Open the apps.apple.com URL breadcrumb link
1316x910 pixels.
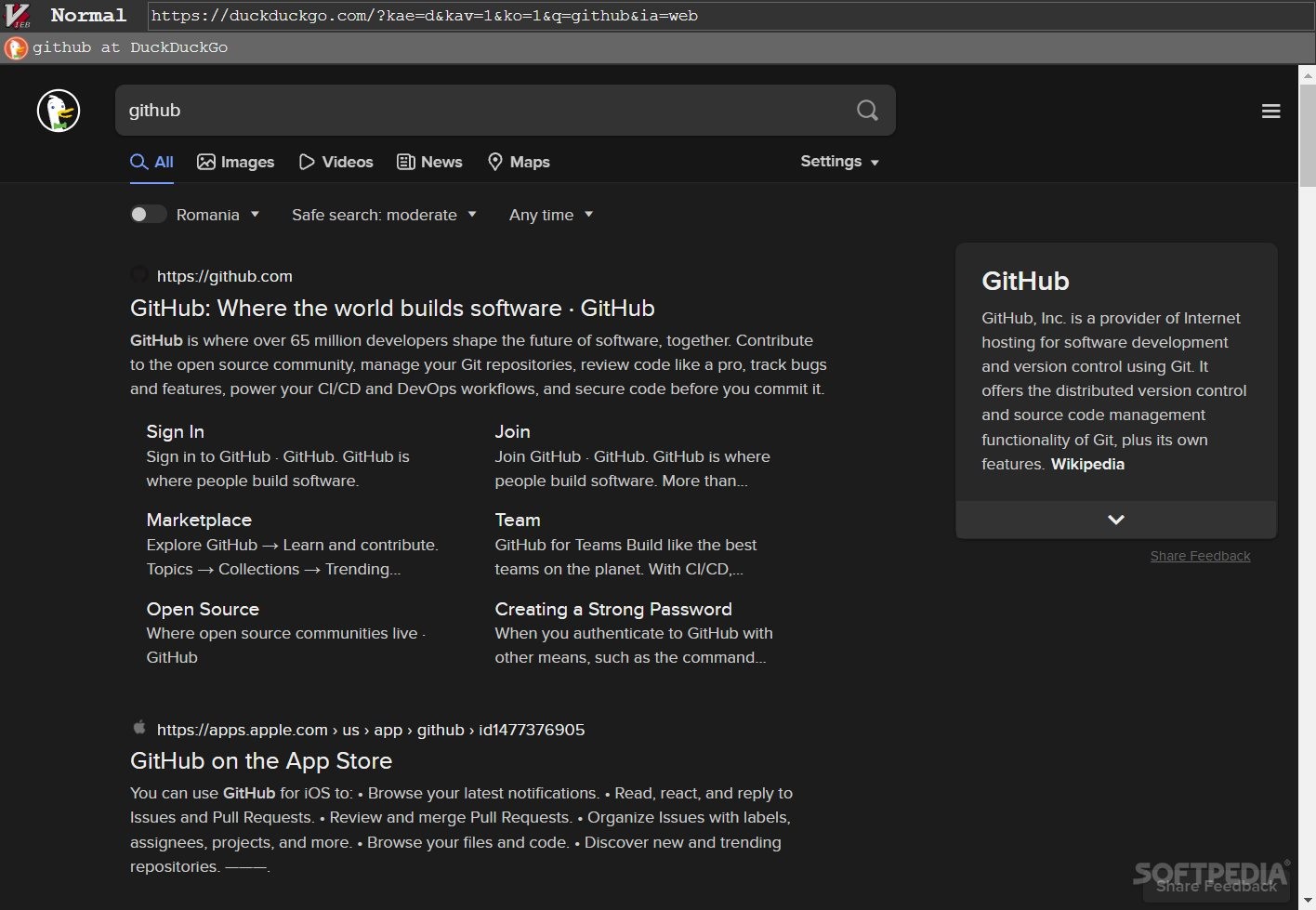point(371,730)
